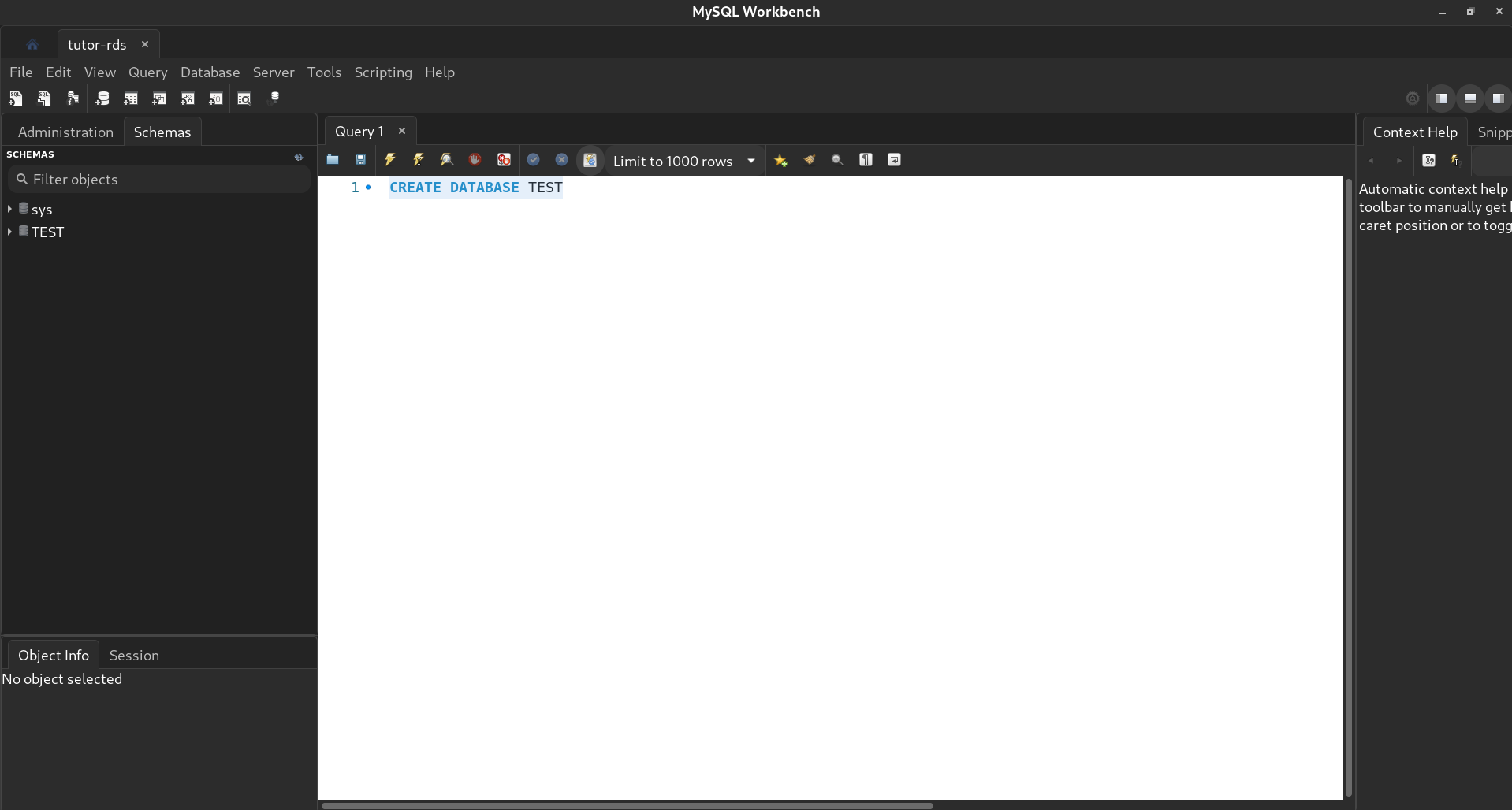Click the Explain query magnifier-bolt icon
The height and width of the screenshot is (810, 1512).
click(x=446, y=160)
